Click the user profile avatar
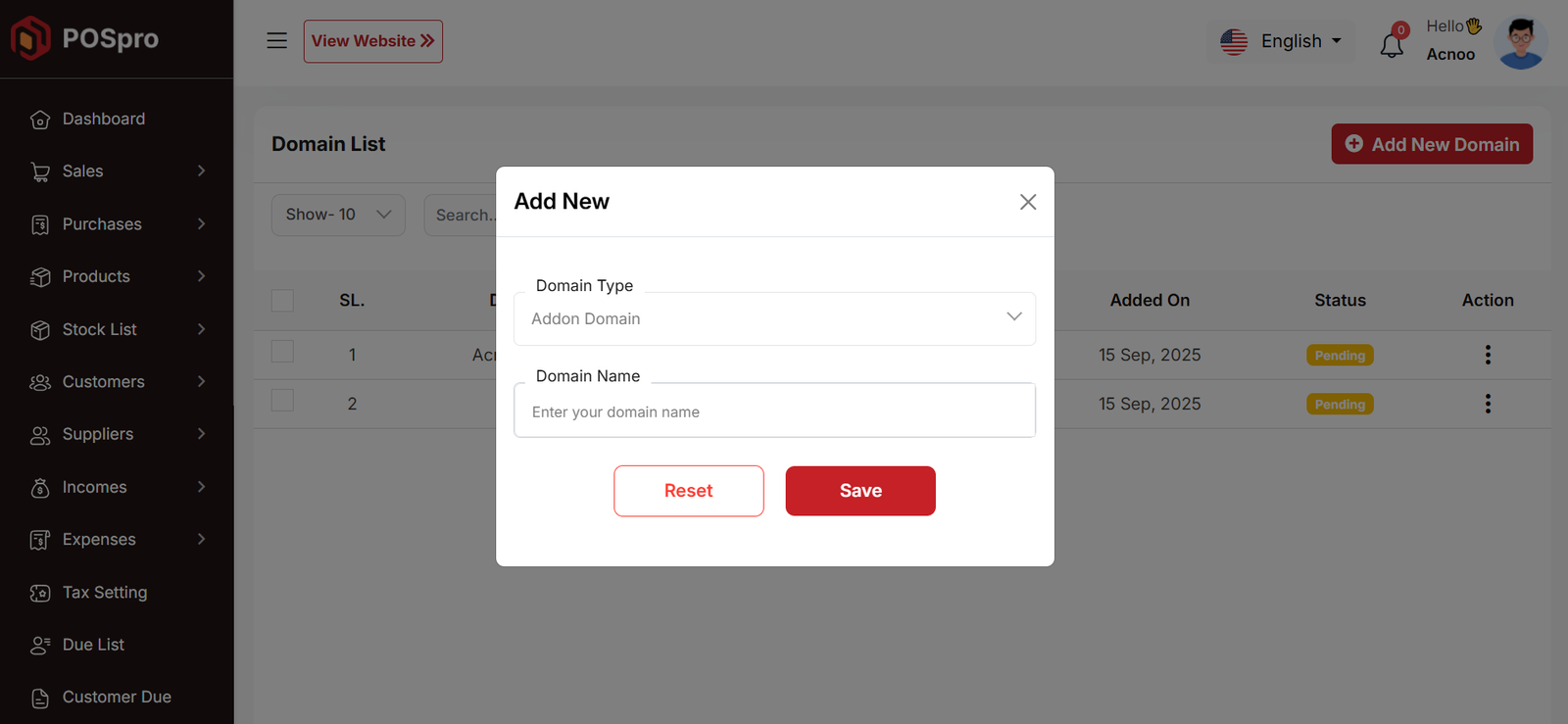The height and width of the screenshot is (724, 1568). pyautogui.click(x=1520, y=42)
